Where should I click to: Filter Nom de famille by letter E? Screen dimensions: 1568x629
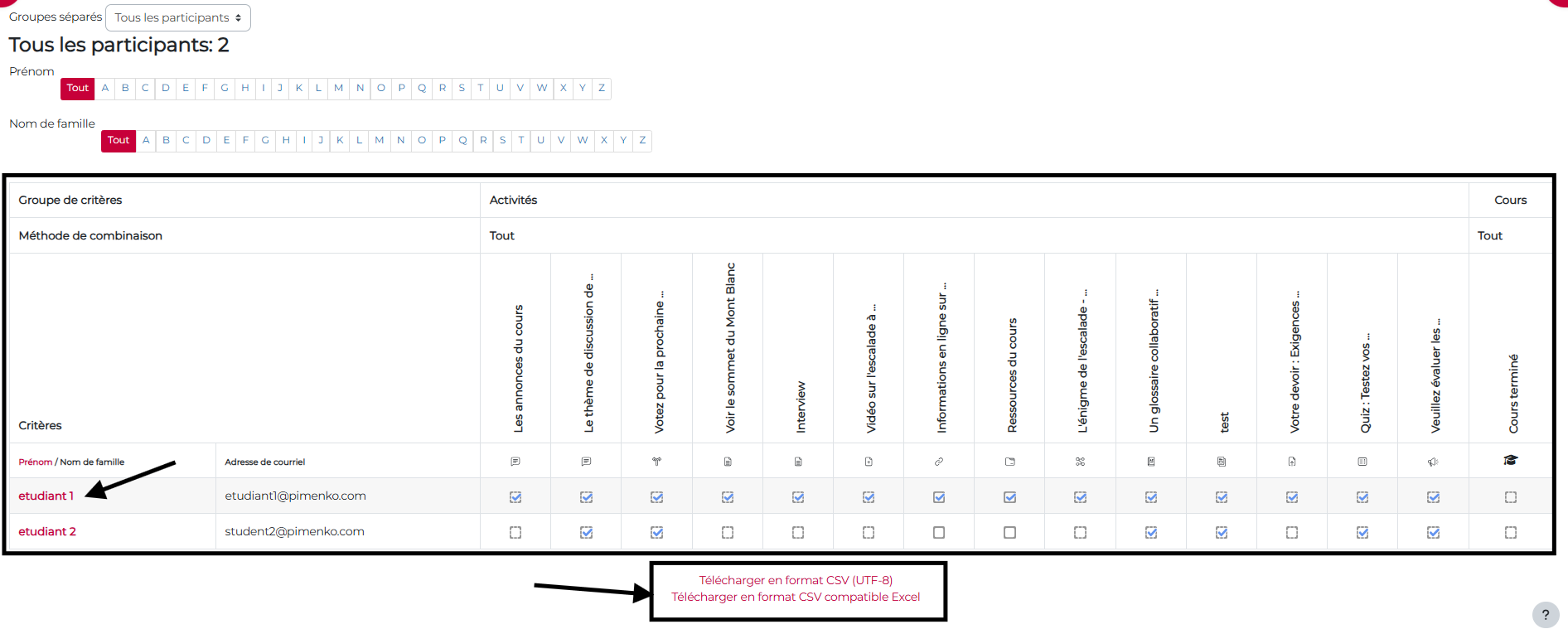[x=226, y=140]
